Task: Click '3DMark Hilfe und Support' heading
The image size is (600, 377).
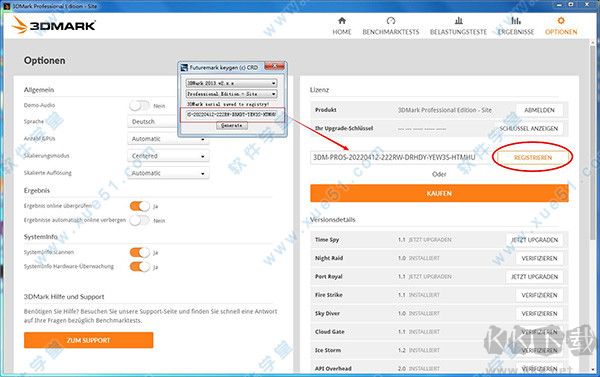Action: point(64,297)
